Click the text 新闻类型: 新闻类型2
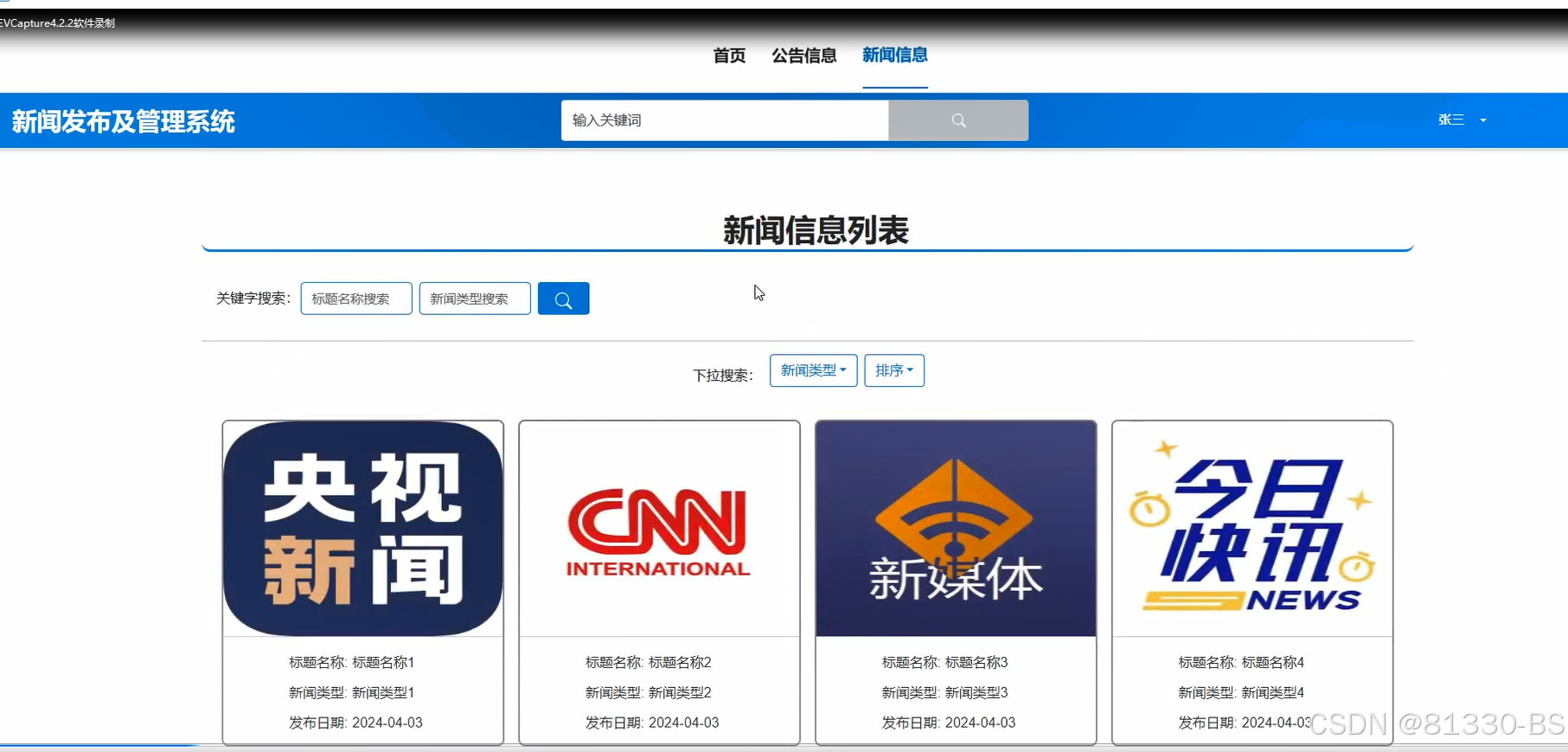 click(649, 692)
